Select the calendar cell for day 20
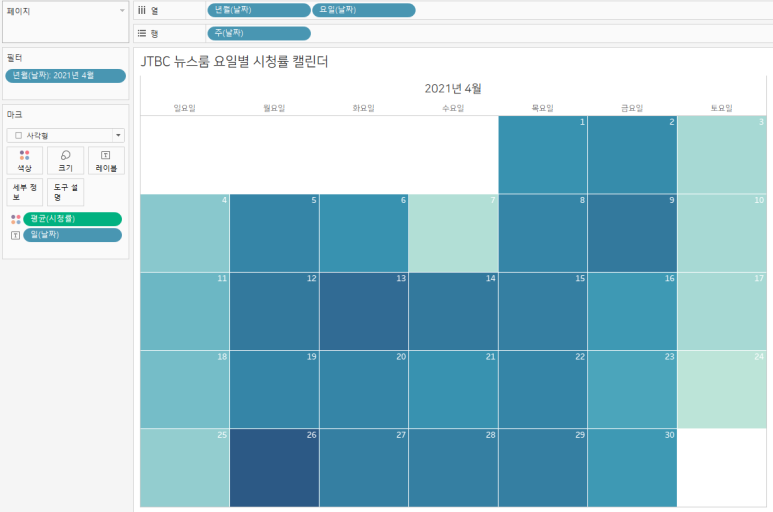Viewport: 773px width, 512px height. coord(364,390)
